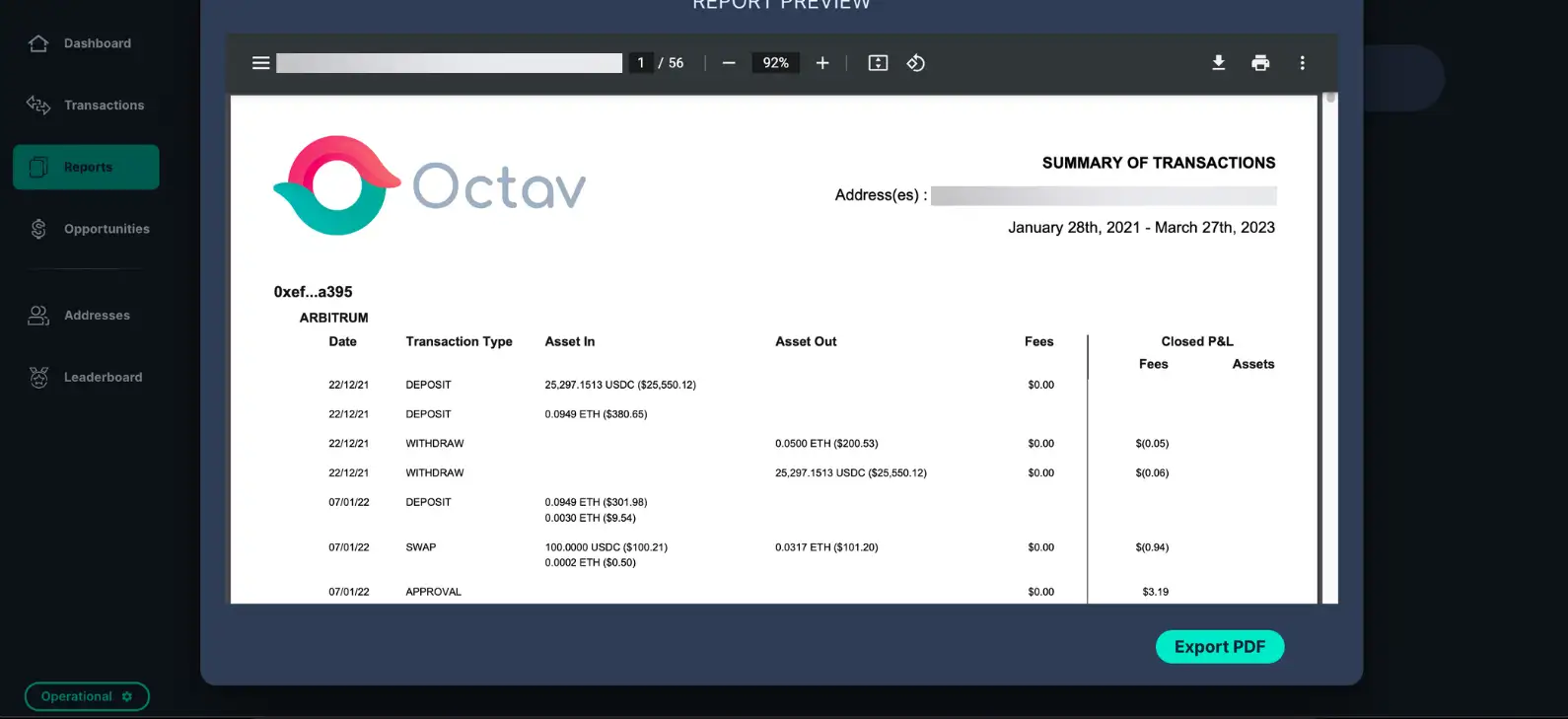This screenshot has height=719, width=1568.
Task: Rotate the PDF counterclockwise
Action: pos(915,63)
